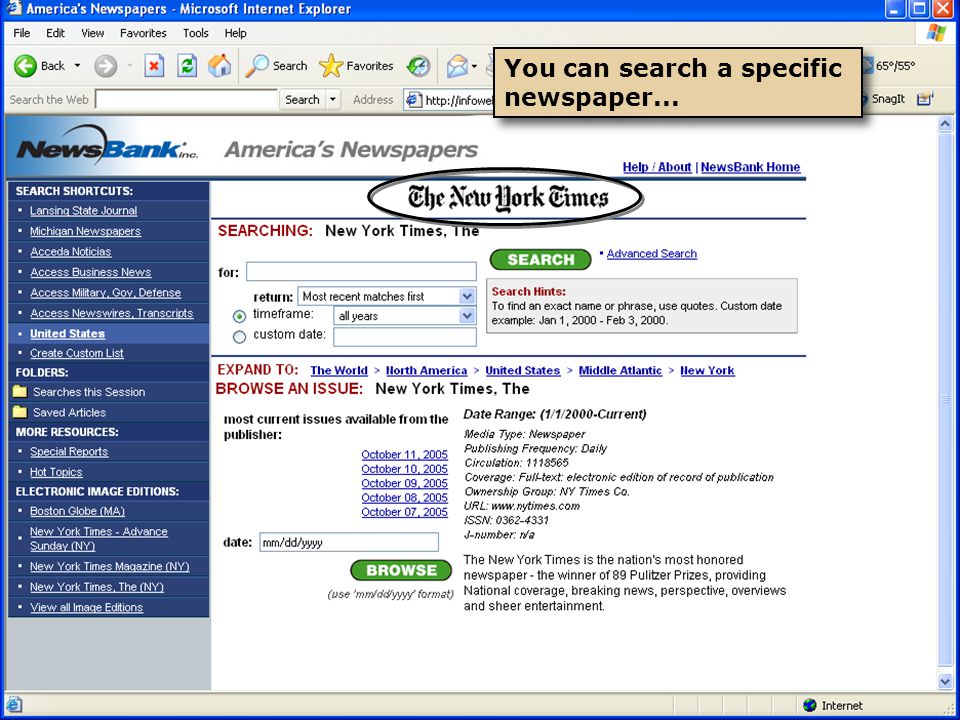Open Acceda Noticias shortcut

tap(70, 252)
